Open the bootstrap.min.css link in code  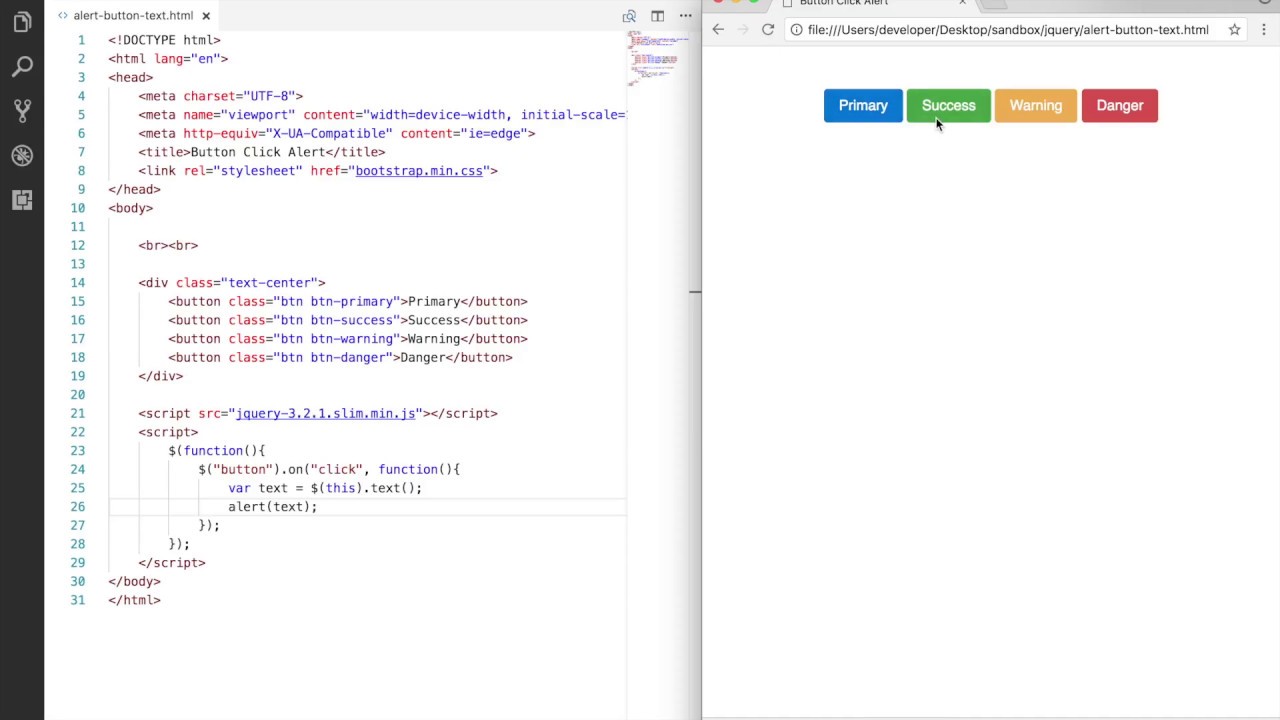tap(419, 171)
